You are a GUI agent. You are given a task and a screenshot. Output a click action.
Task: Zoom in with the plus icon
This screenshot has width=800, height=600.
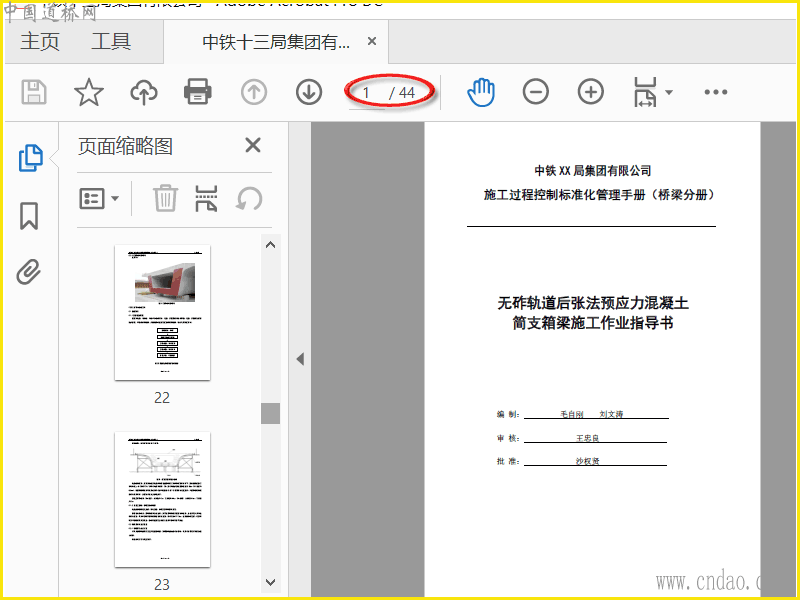(x=591, y=92)
